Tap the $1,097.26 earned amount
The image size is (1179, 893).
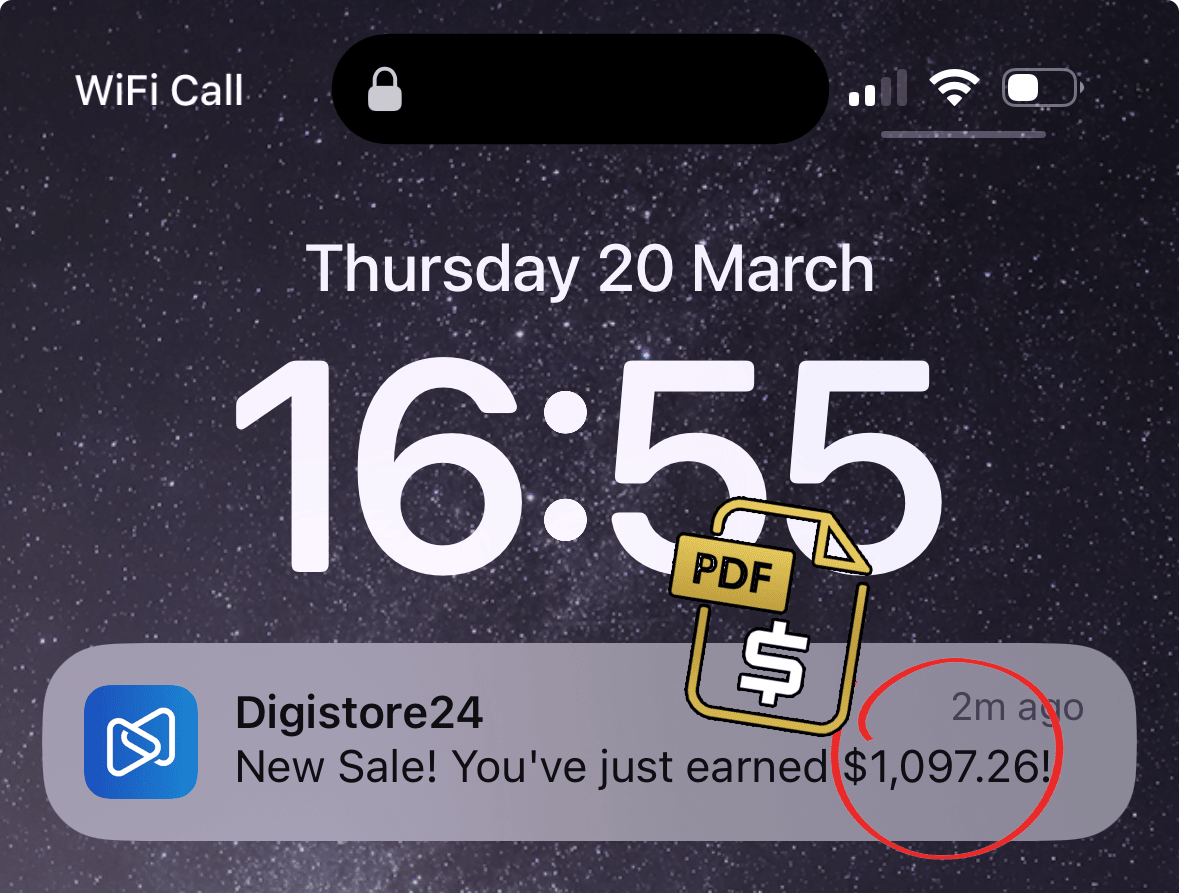[x=946, y=767]
